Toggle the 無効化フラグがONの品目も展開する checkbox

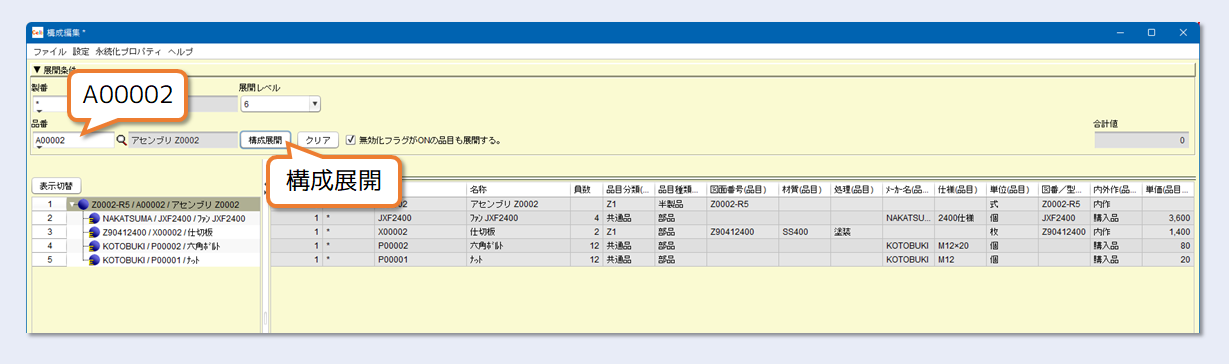(350, 141)
